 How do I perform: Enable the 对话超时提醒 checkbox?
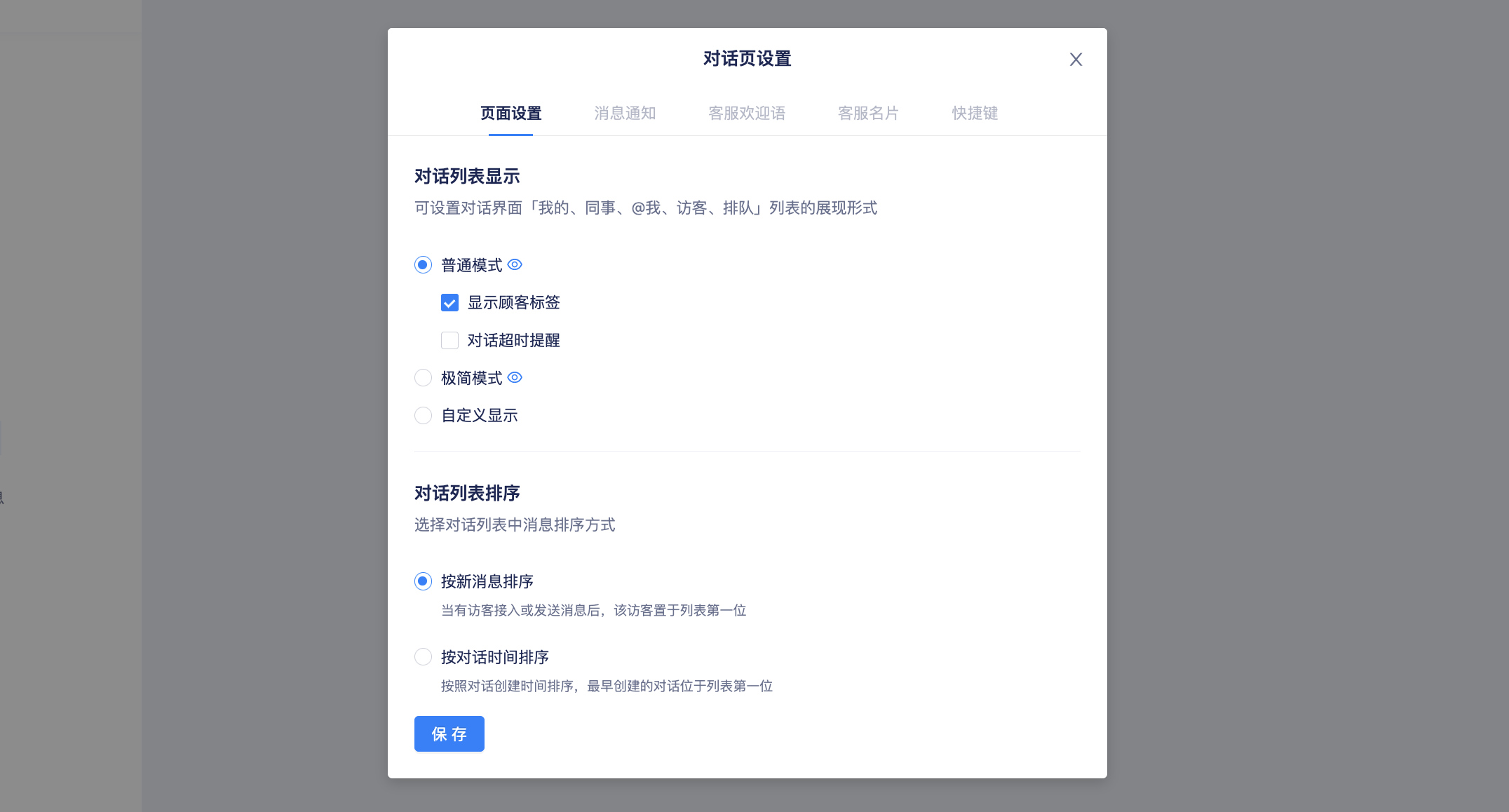tap(449, 341)
